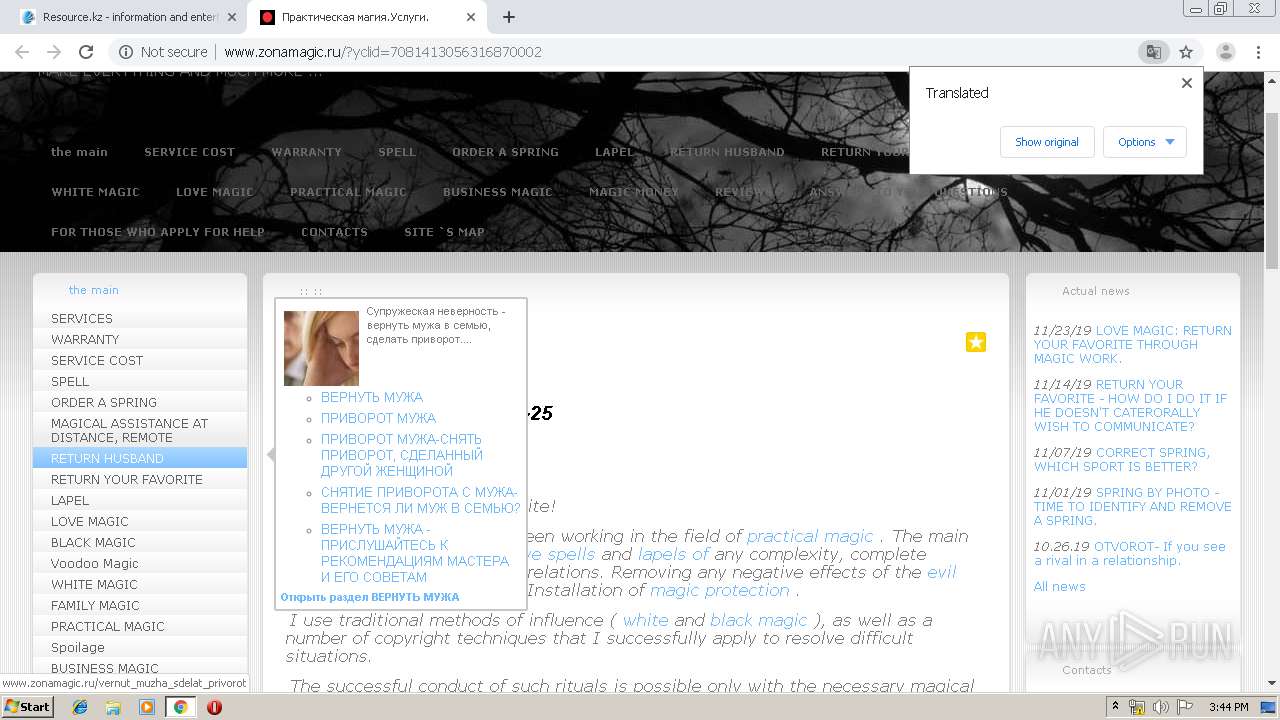
Task: Select RETURN HUSBAND in left sidebar
Action: pos(140,458)
